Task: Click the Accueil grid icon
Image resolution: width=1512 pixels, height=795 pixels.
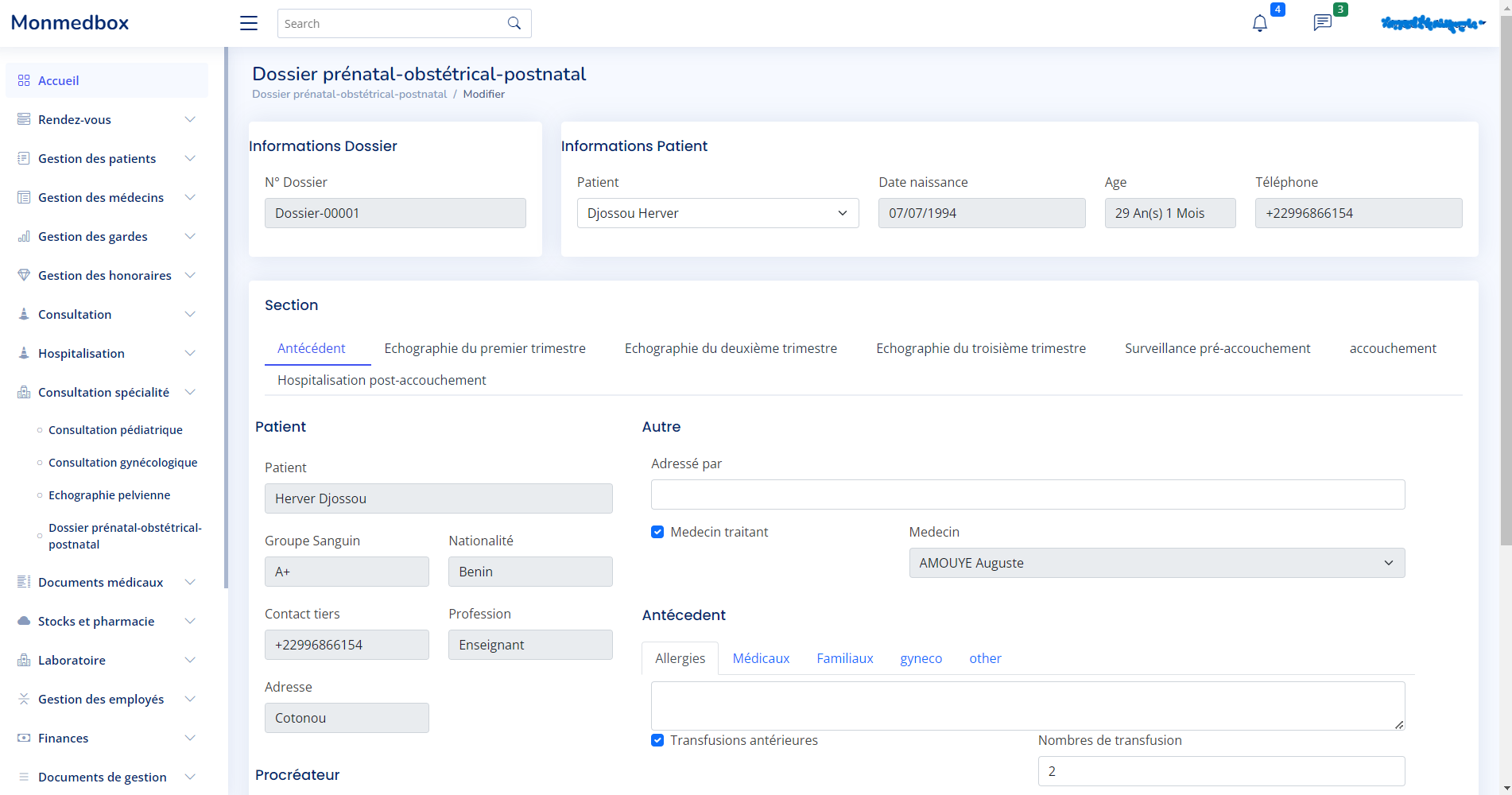Action: click(x=24, y=80)
